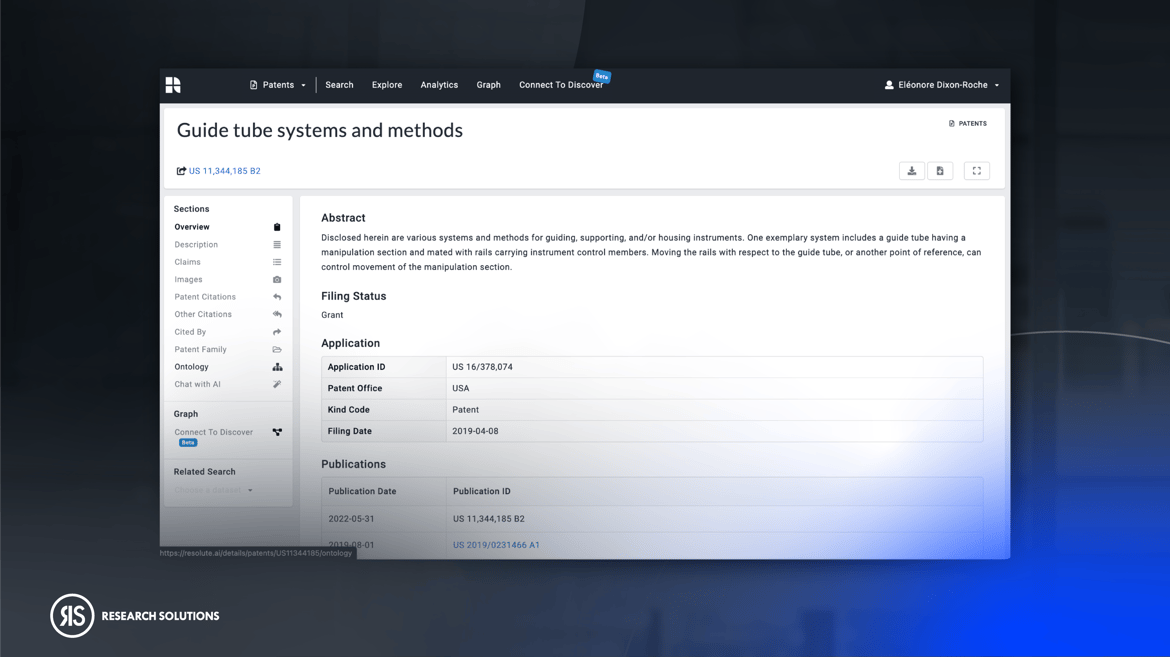
Task: Click the Connect To Discover graph icon
Action: point(278,431)
